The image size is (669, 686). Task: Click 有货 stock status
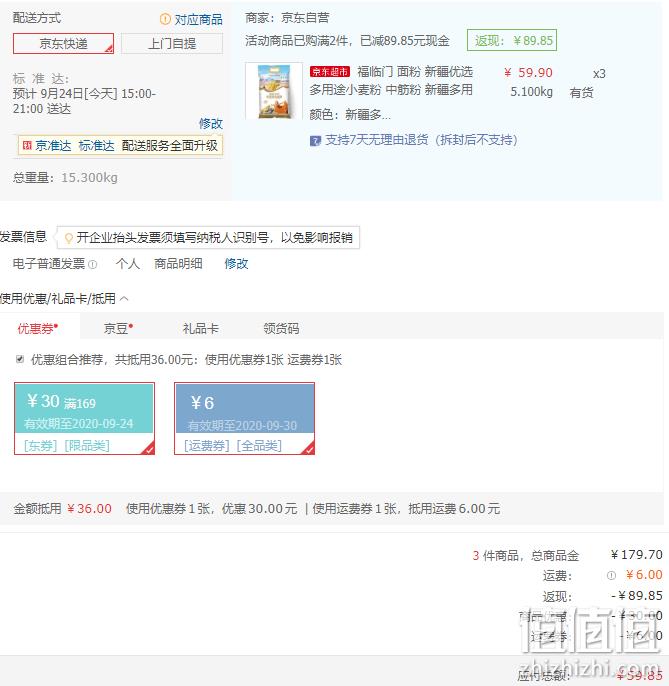click(x=581, y=92)
